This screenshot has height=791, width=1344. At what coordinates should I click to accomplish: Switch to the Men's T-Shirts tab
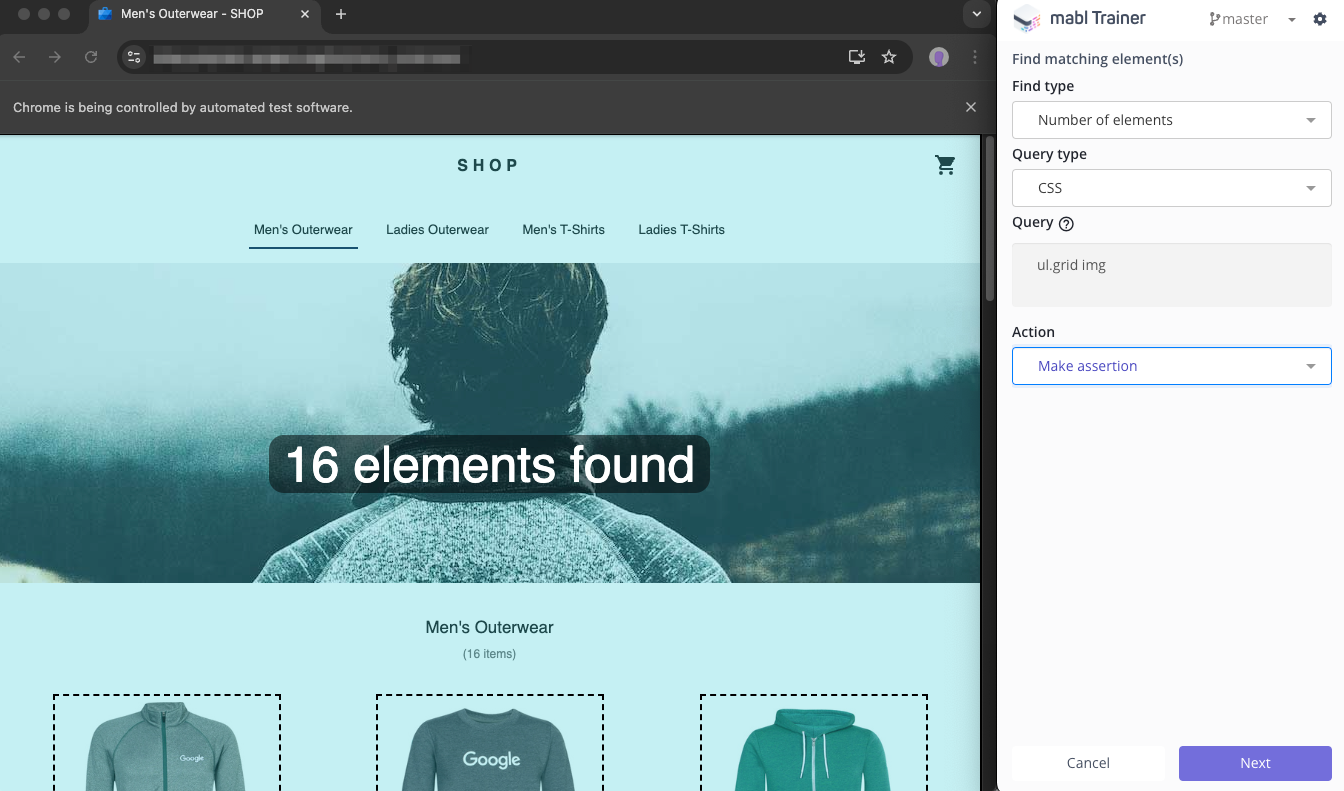pyautogui.click(x=563, y=230)
